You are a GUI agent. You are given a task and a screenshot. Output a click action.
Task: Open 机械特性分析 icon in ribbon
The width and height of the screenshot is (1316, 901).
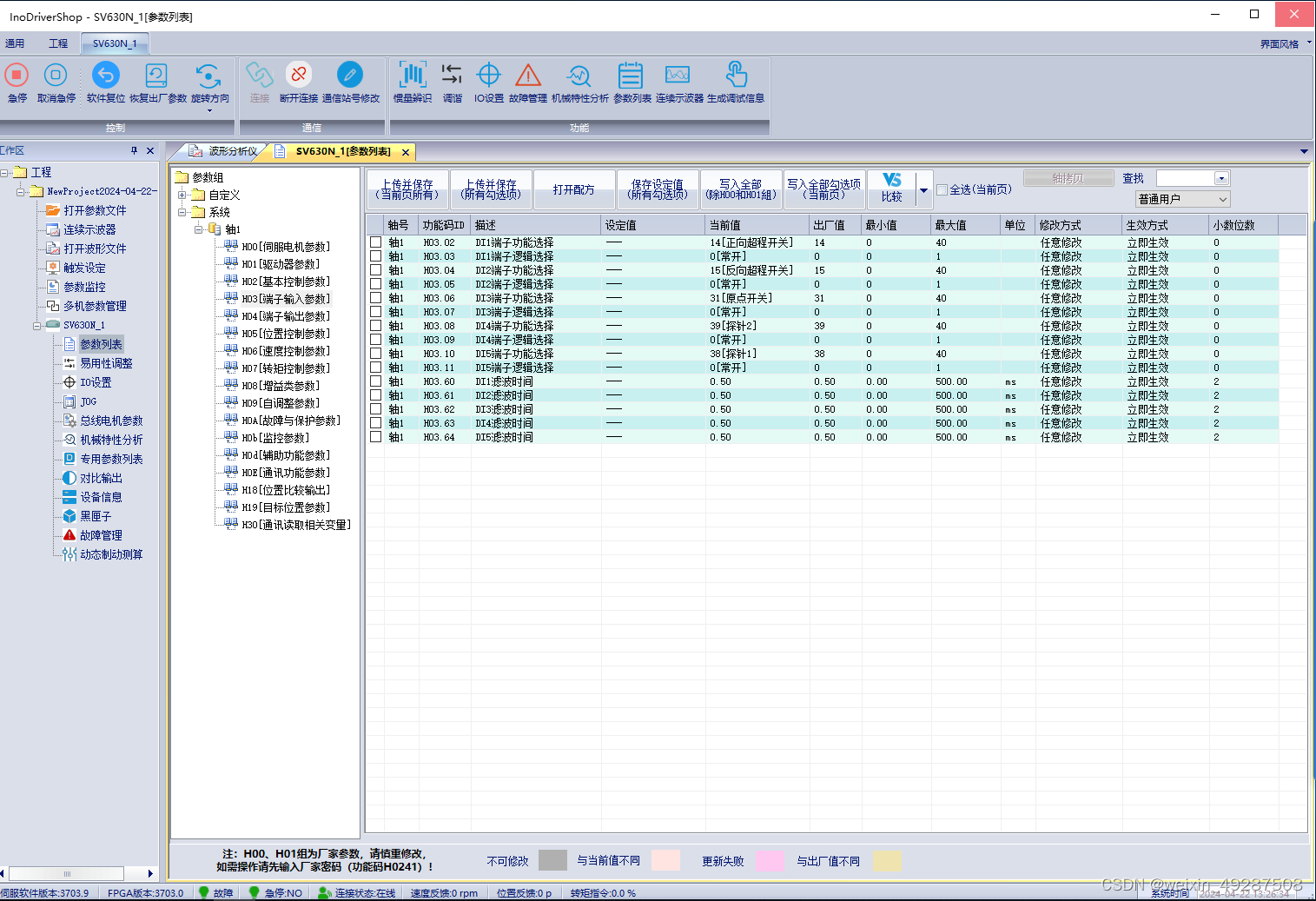click(x=579, y=76)
